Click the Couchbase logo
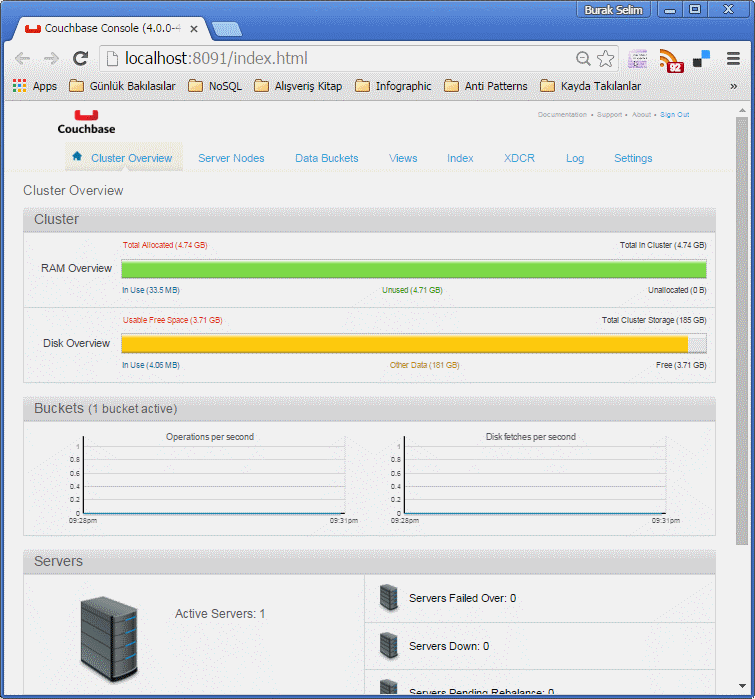Image resolution: width=755 pixels, height=699 pixels. 86,122
